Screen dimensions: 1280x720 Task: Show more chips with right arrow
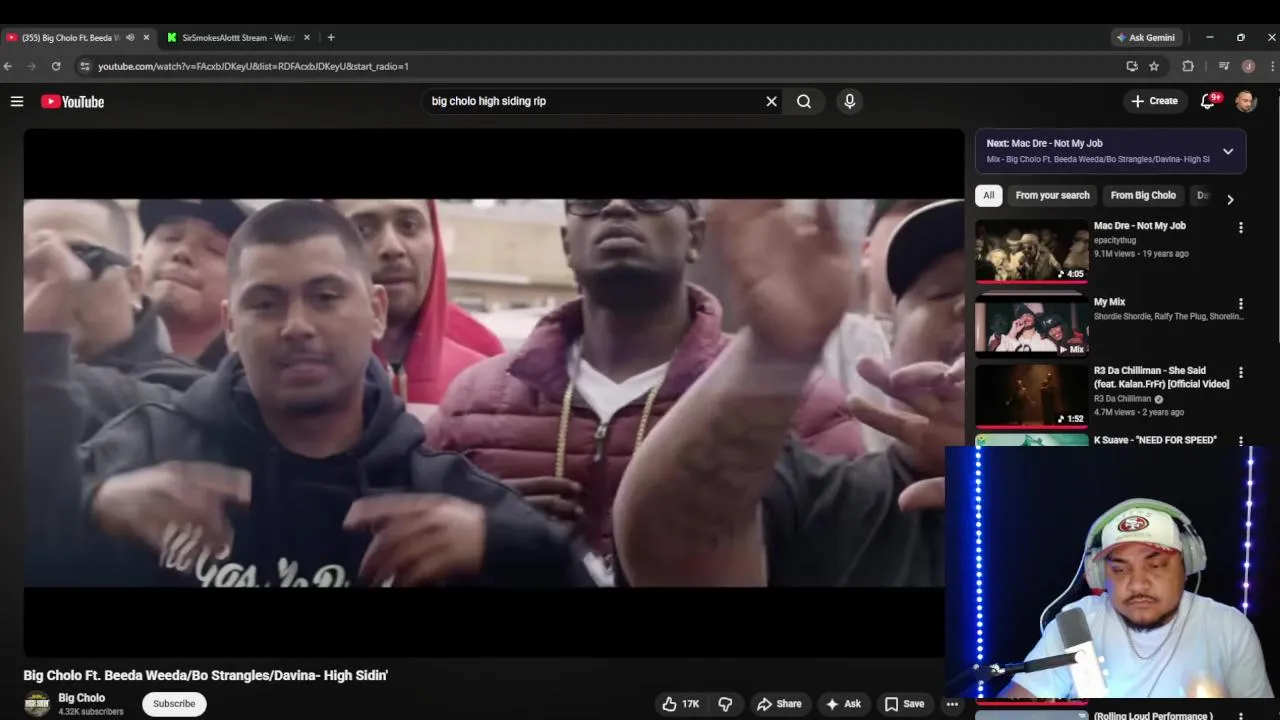[x=1230, y=199]
